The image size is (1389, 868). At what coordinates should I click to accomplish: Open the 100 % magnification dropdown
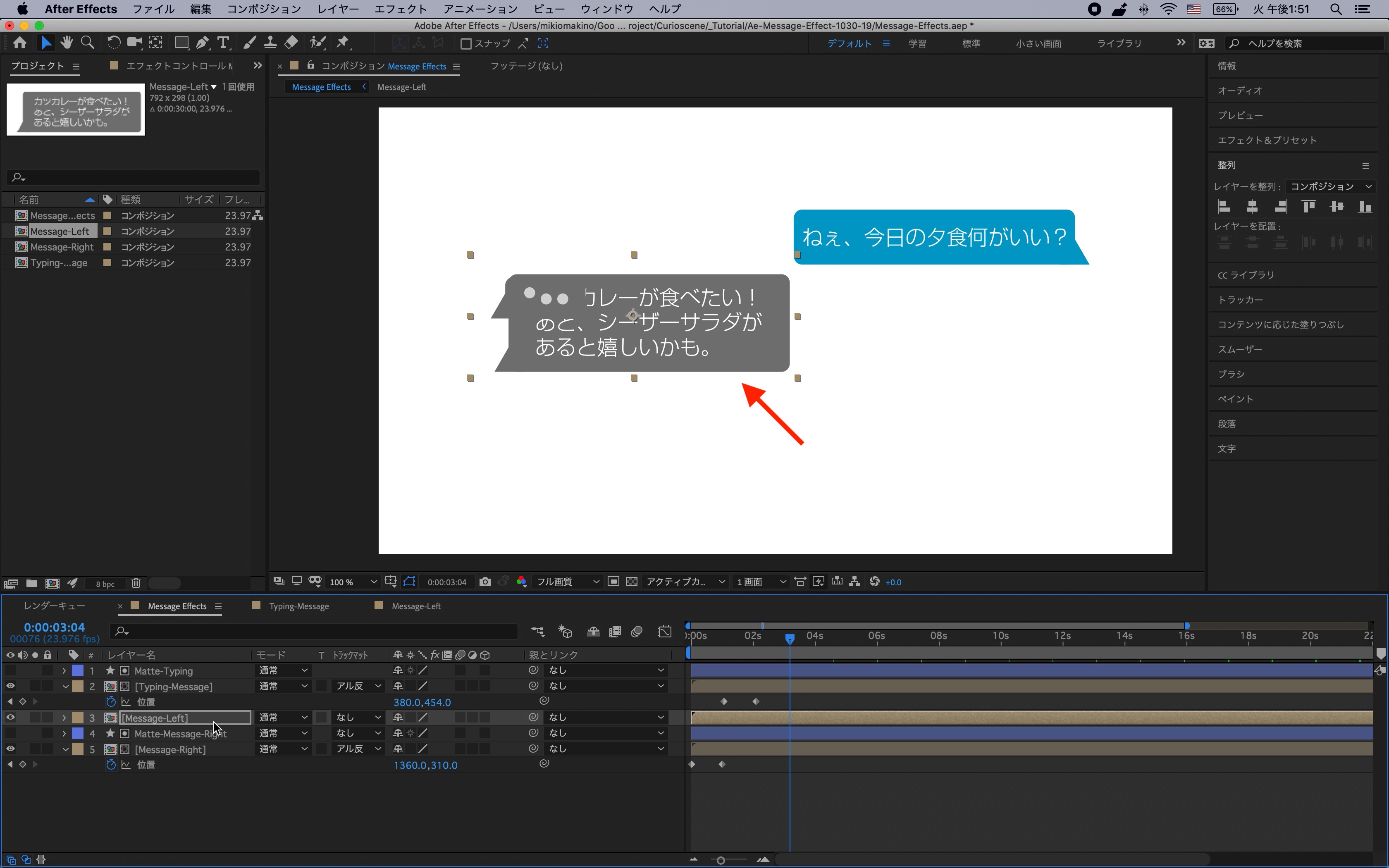(353, 582)
